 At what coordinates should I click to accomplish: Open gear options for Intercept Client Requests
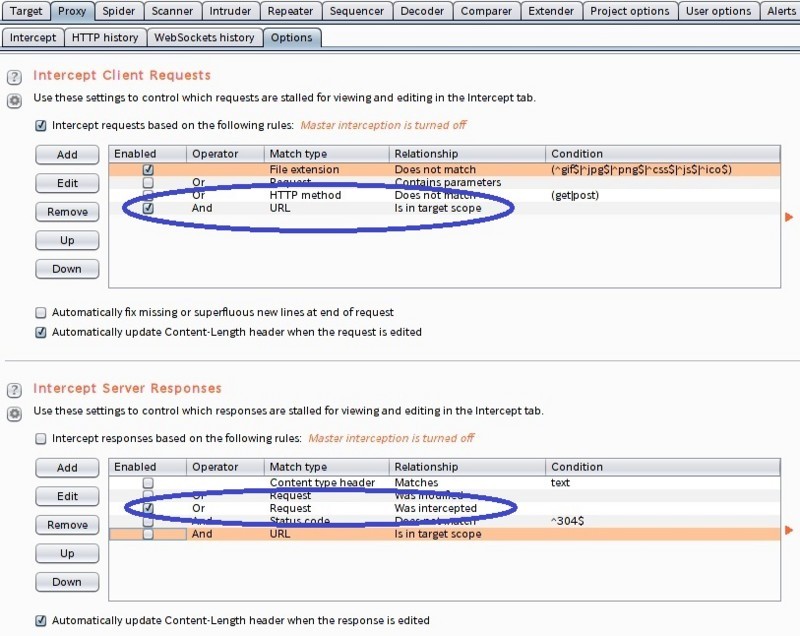pyautogui.click(x=14, y=101)
